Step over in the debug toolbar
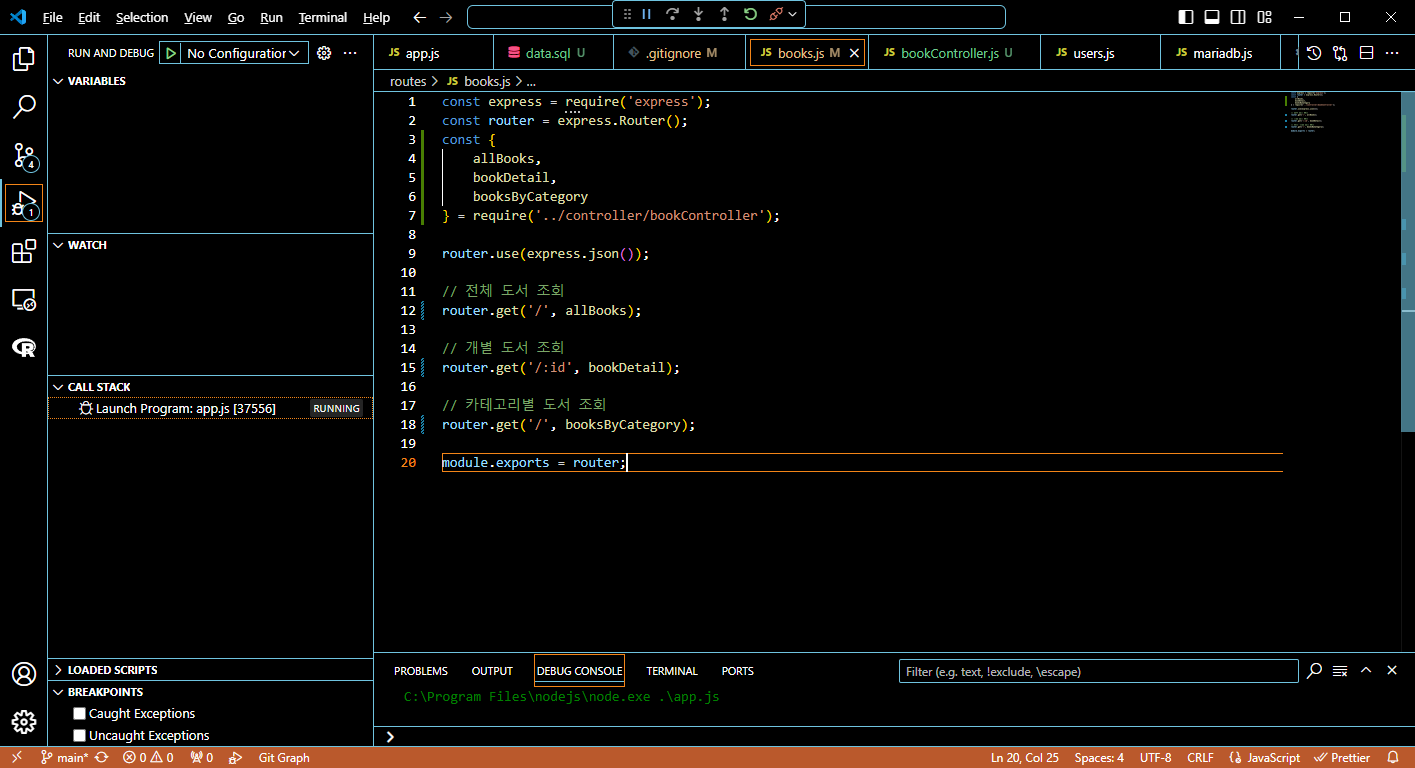The image size is (1415, 768). 672,14
